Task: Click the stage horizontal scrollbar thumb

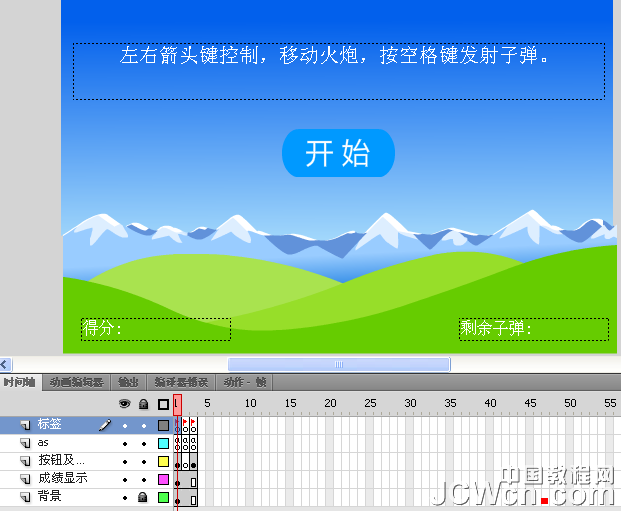Action: (339, 364)
